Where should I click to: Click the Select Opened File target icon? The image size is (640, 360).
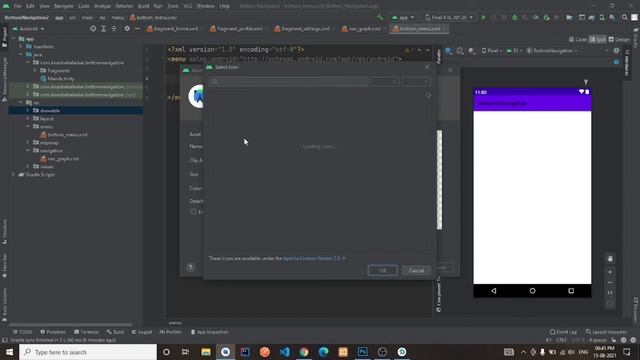93,29
